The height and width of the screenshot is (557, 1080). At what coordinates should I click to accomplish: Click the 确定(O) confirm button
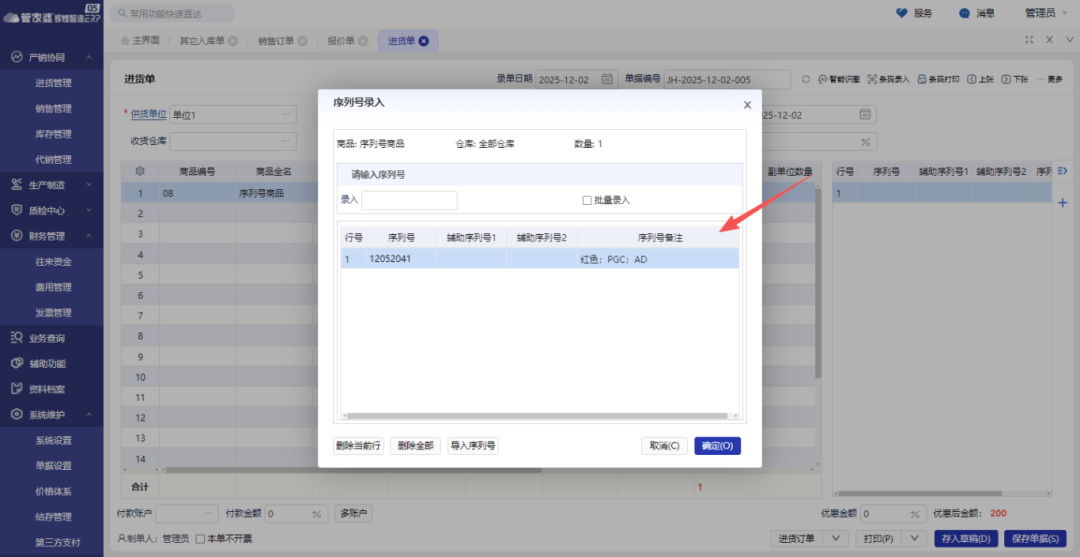pyautogui.click(x=717, y=446)
